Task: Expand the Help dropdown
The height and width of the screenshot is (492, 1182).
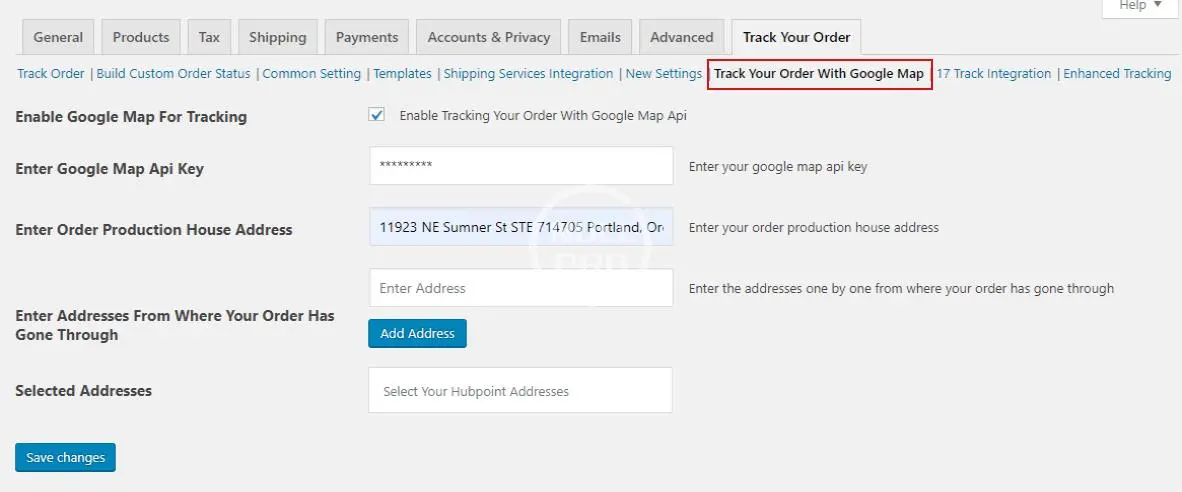Action: (1140, 6)
